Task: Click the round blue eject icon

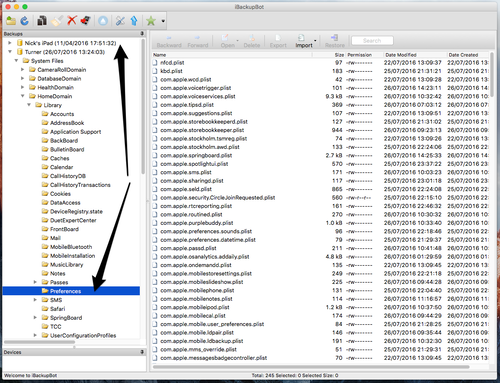Action: pos(103,21)
